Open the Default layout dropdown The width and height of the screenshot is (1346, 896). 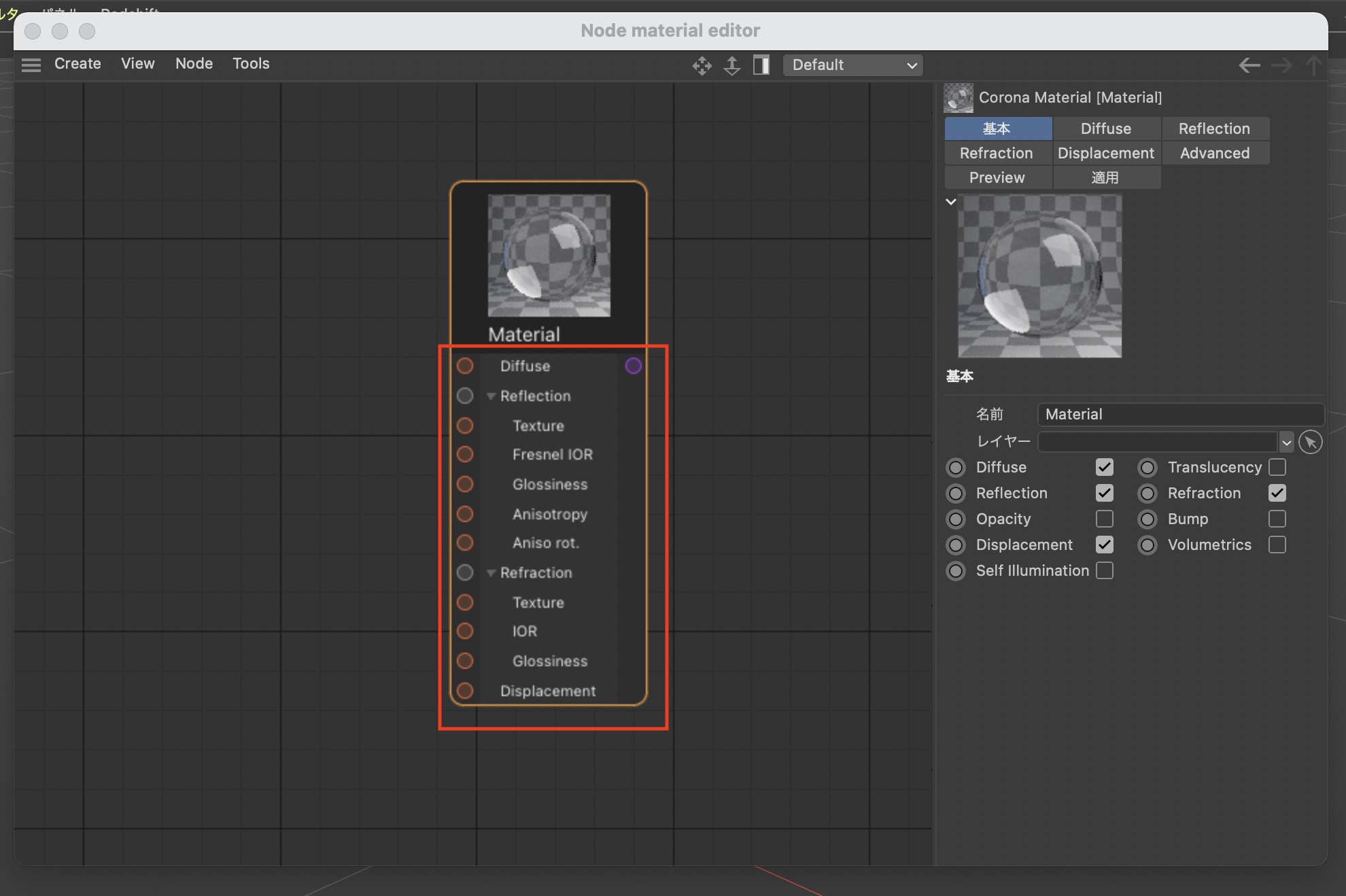(852, 65)
